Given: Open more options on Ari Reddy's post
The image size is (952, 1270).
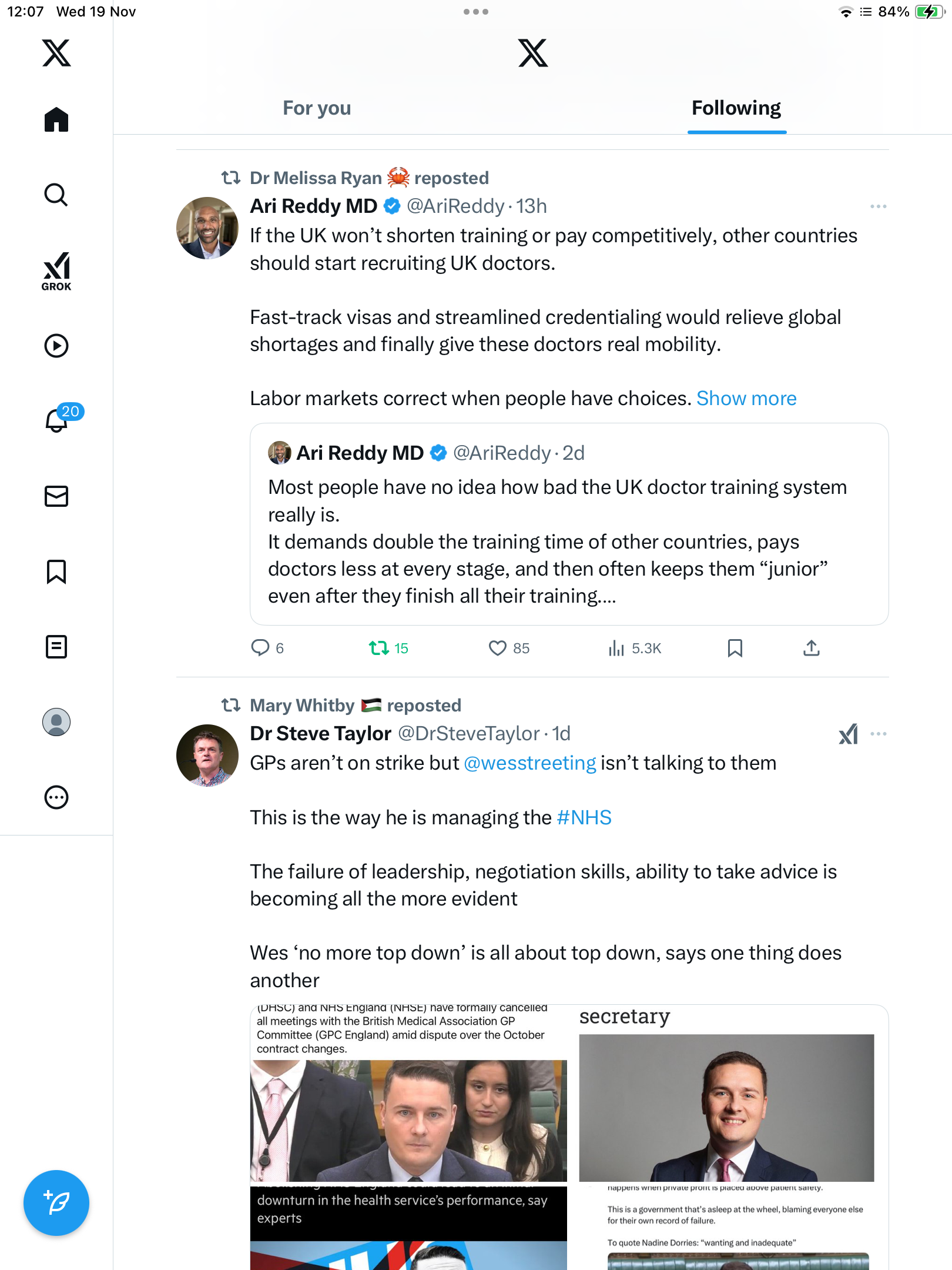Looking at the screenshot, I should pyautogui.click(x=878, y=206).
